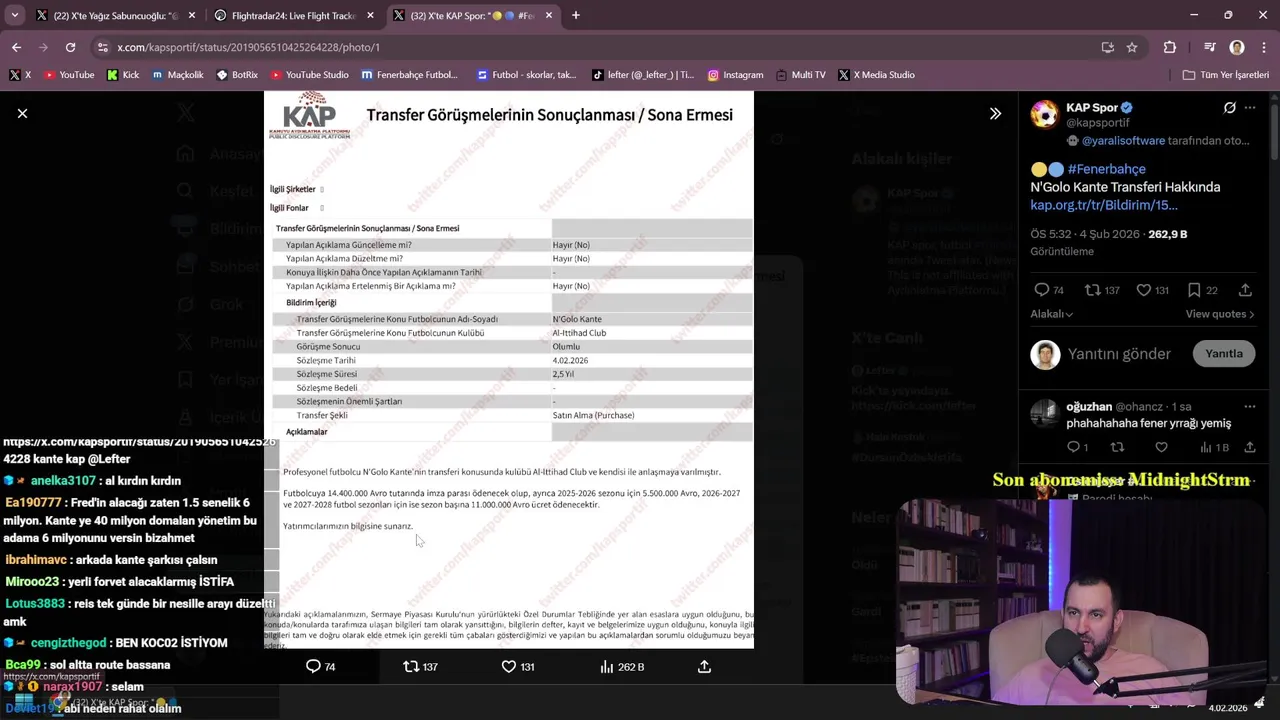Like the post via heart below photo
This screenshot has width=1280, height=720.
[508, 666]
